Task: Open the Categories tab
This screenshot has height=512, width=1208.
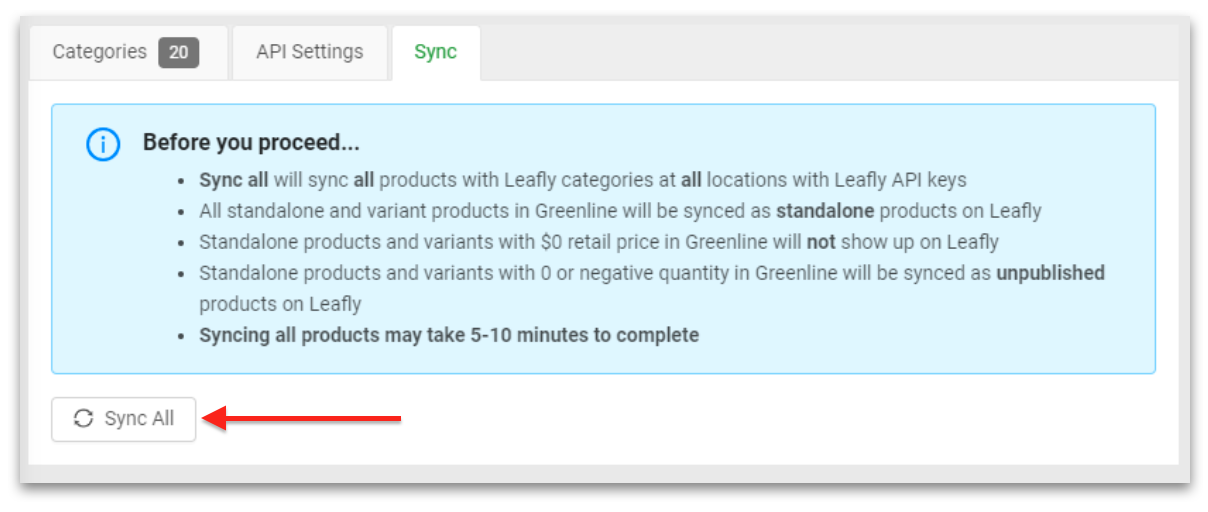Action: tap(100, 53)
